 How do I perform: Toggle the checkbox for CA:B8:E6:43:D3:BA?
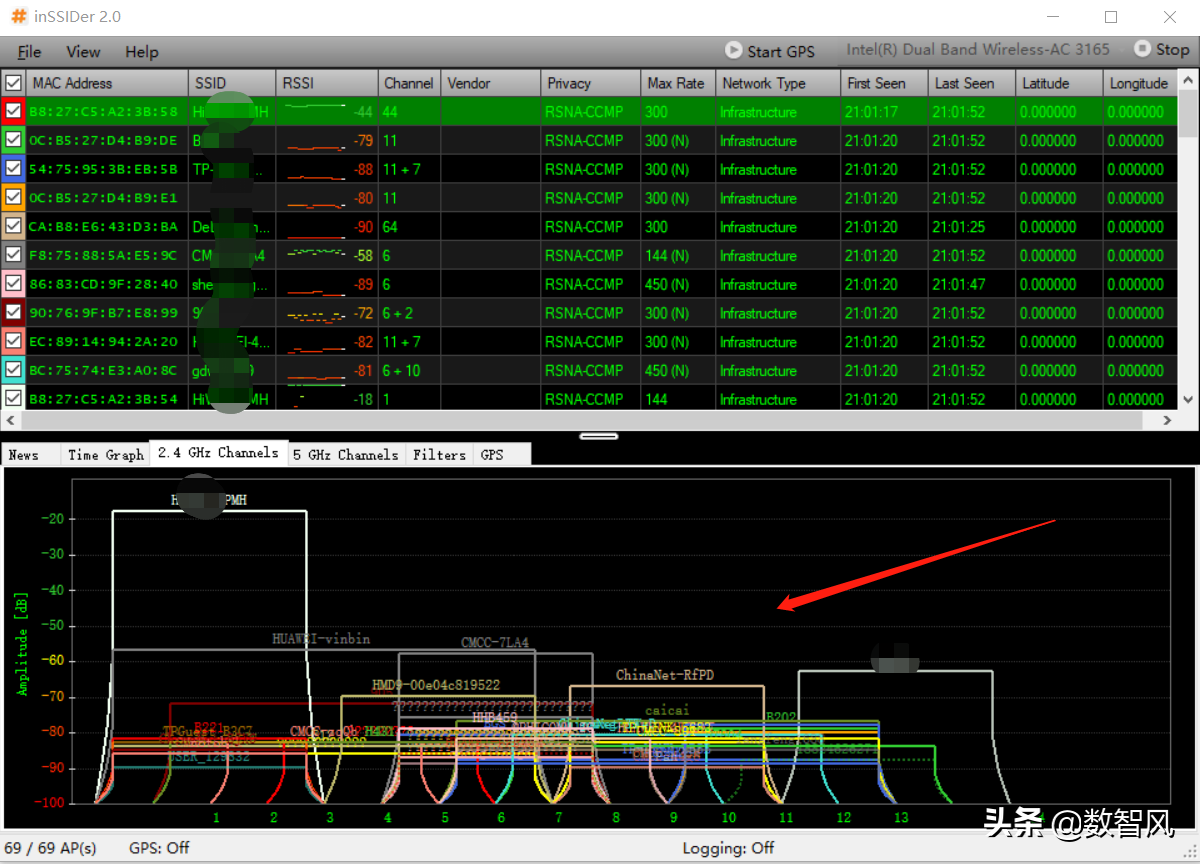click(x=14, y=226)
